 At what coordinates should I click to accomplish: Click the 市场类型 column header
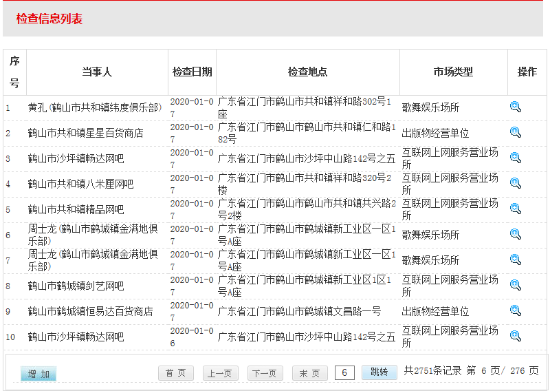(x=453, y=72)
